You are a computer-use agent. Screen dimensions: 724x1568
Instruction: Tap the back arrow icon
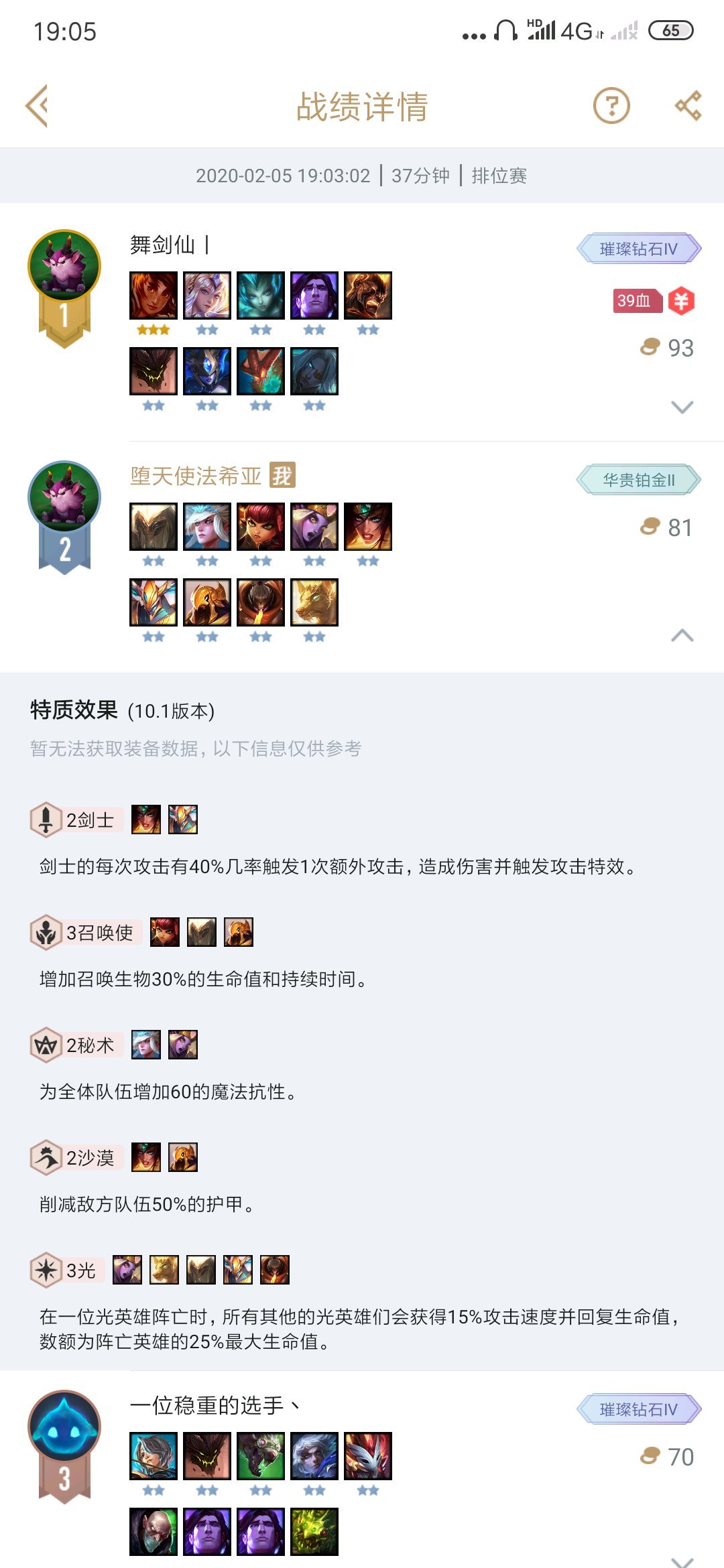(x=38, y=106)
